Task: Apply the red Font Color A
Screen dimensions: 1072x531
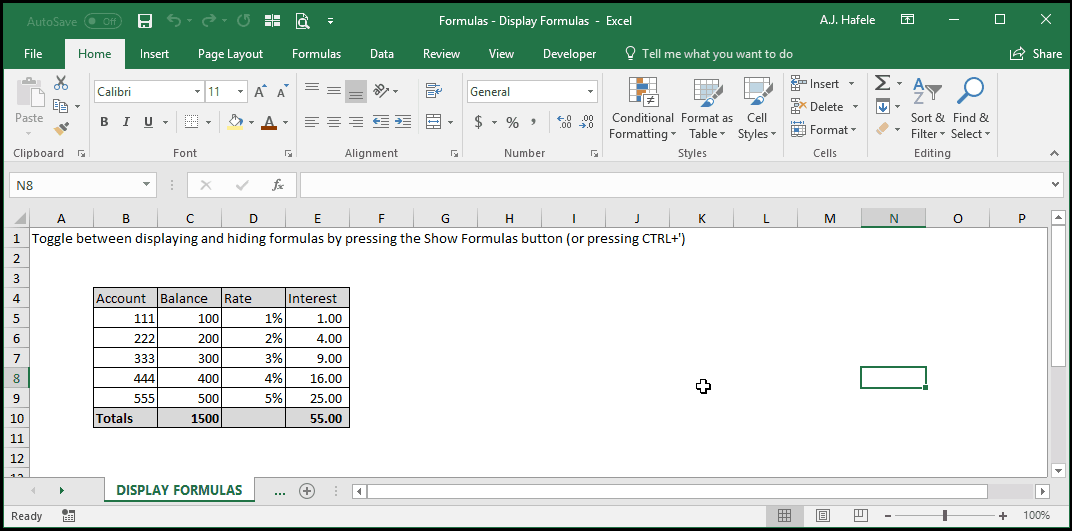Action: (x=269, y=122)
